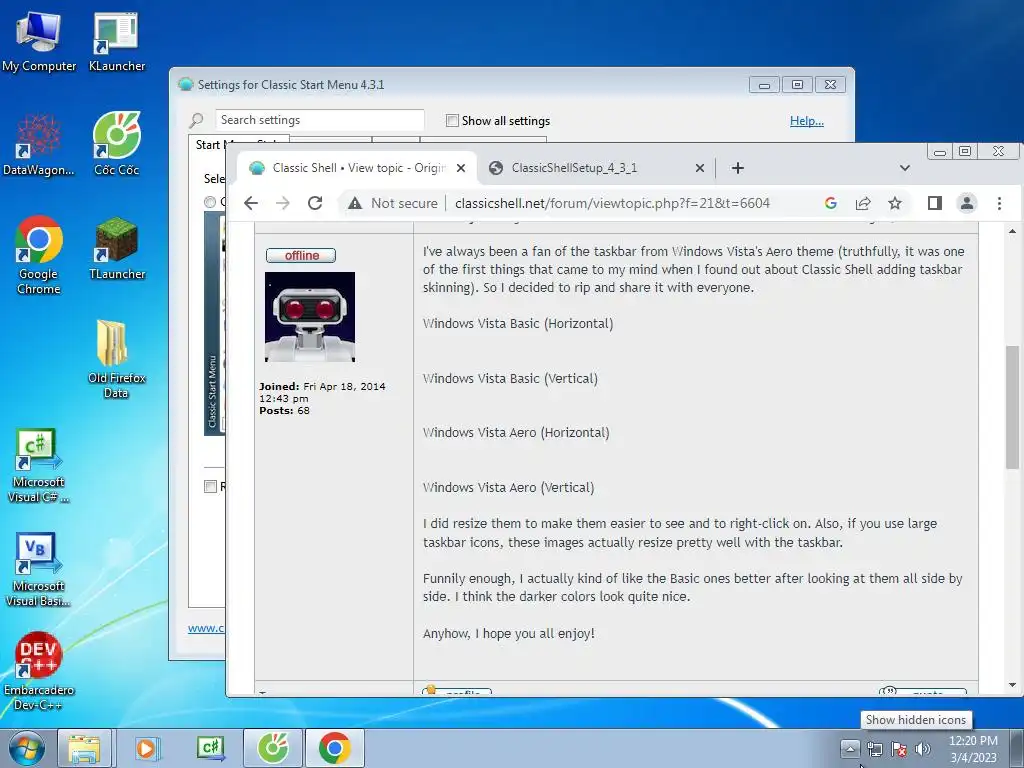Open DataWagon desktop shortcut
The image size is (1024, 768).
(39, 145)
